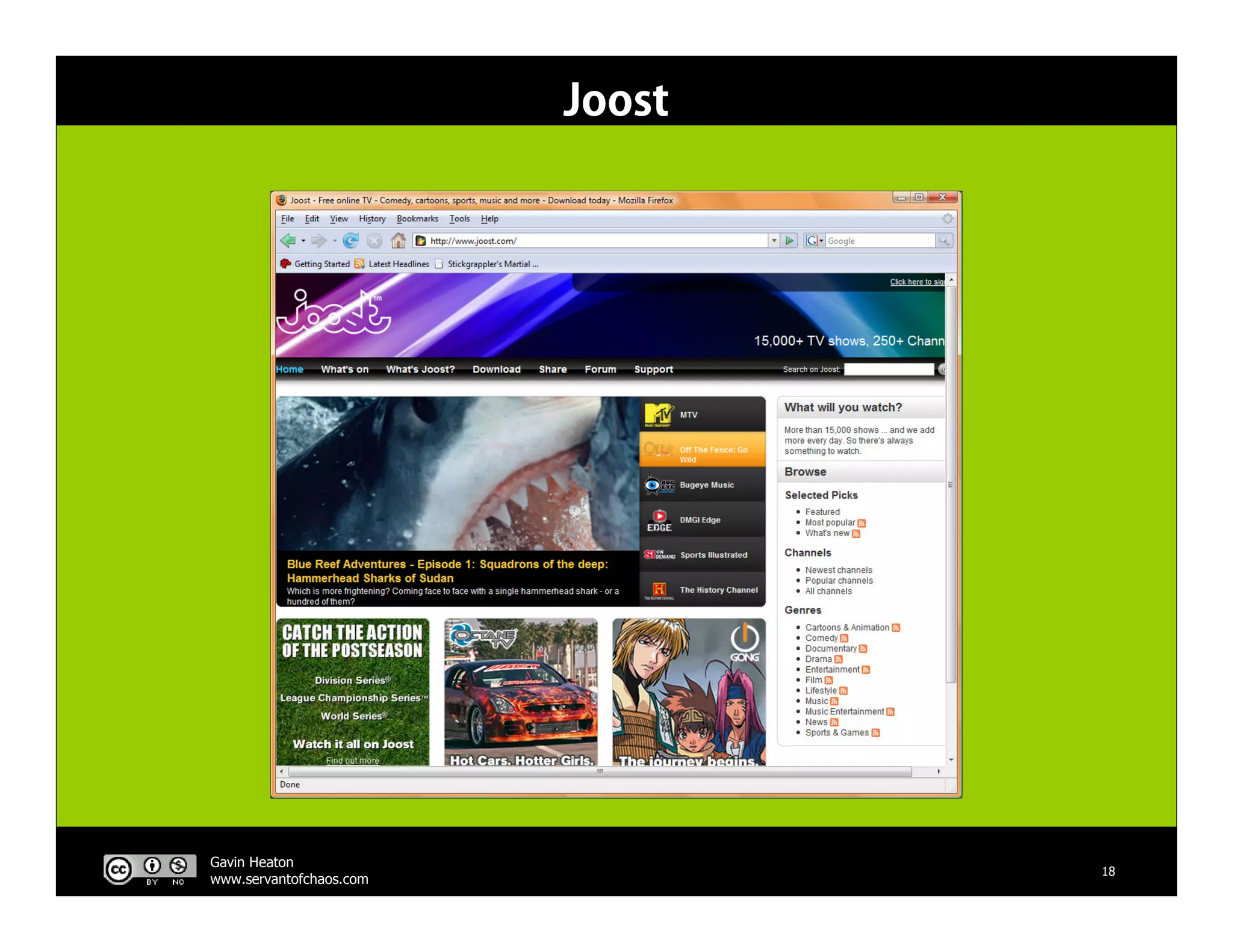Open the All channels link
1233x952 pixels.
(828, 591)
